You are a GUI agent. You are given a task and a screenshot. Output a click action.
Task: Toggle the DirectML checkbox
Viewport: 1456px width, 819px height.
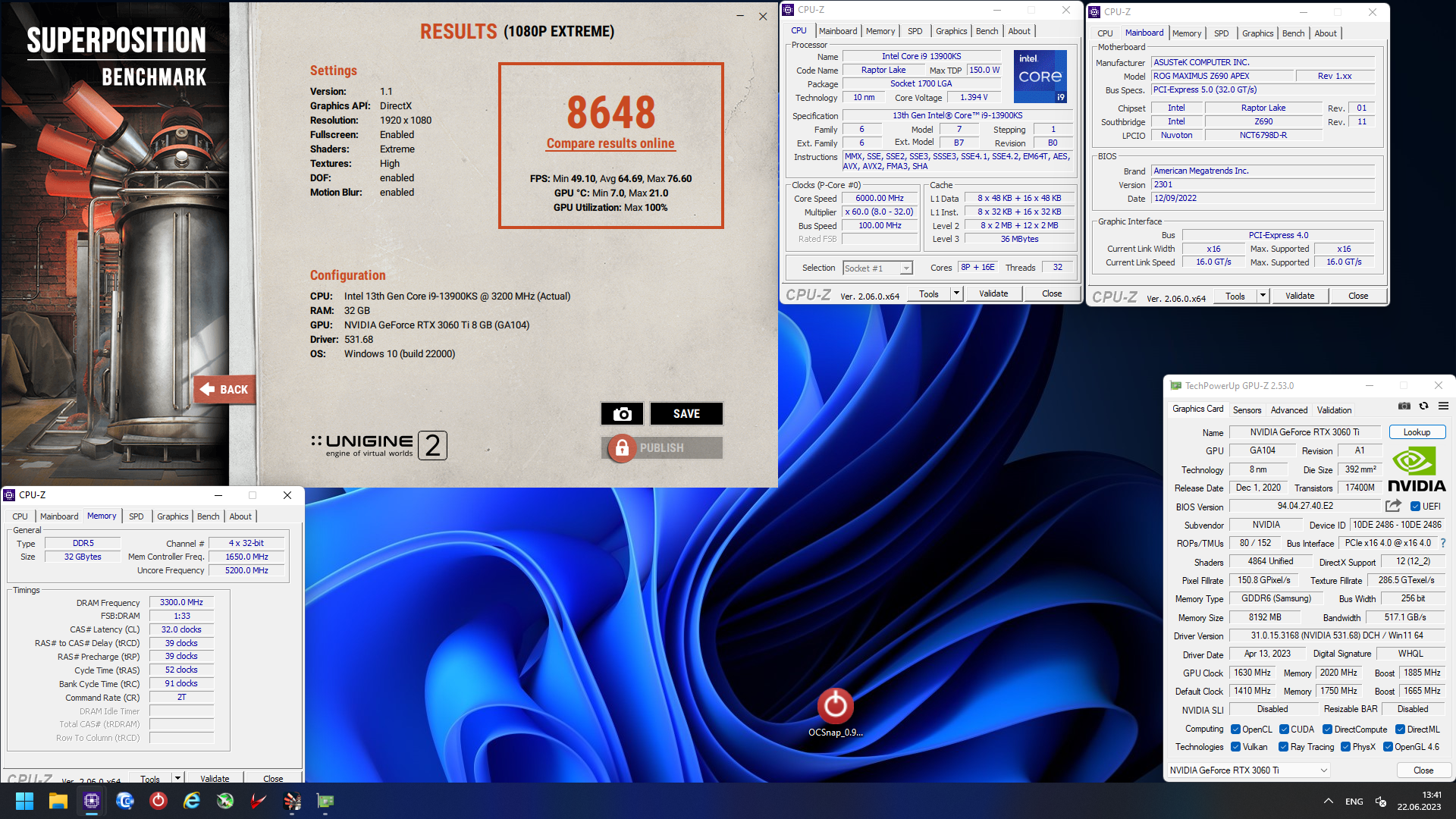pyautogui.click(x=1400, y=730)
